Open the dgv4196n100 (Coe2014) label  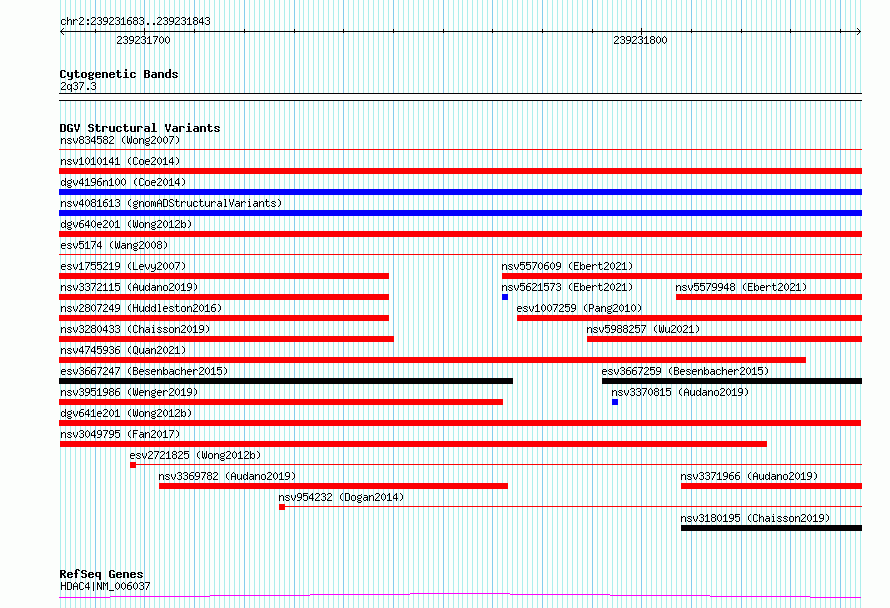(x=123, y=182)
